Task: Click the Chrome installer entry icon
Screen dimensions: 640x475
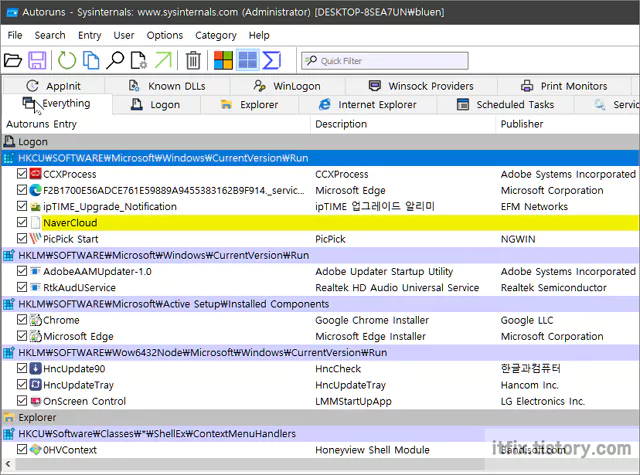Action: [x=36, y=320]
